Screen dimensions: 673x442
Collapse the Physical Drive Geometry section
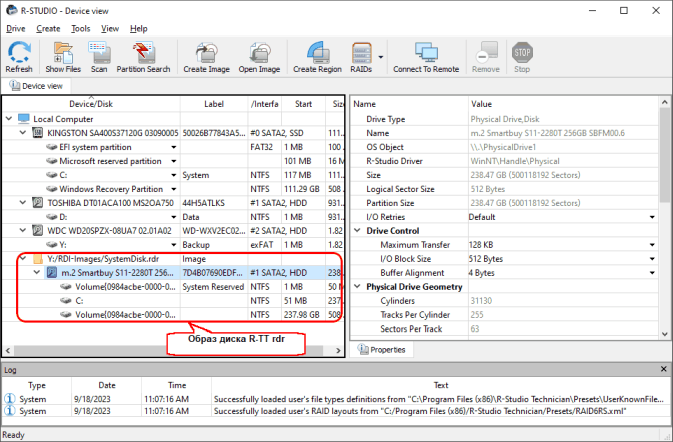click(357, 286)
